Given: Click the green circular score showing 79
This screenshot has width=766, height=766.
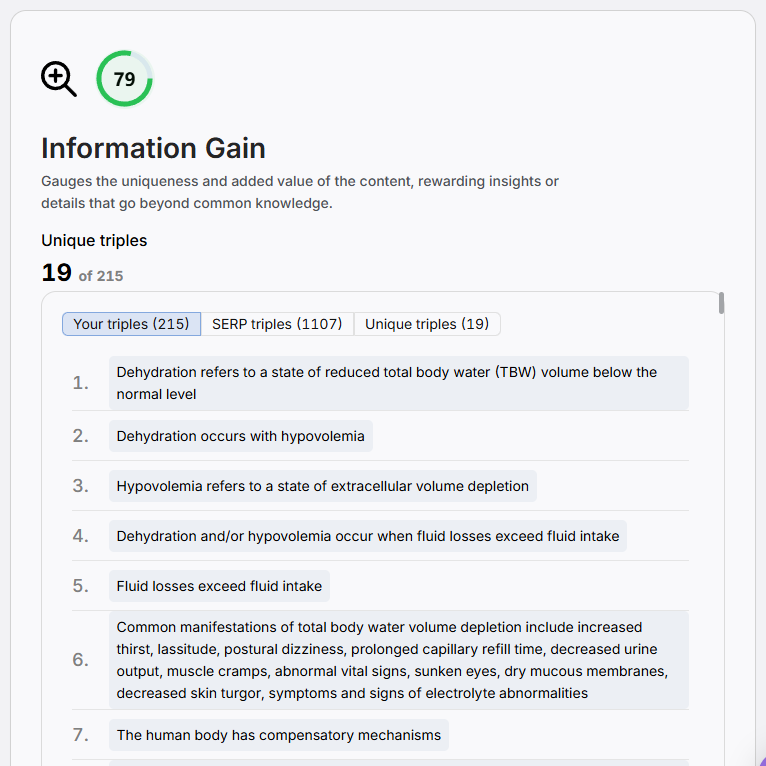Looking at the screenshot, I should click(x=124, y=78).
